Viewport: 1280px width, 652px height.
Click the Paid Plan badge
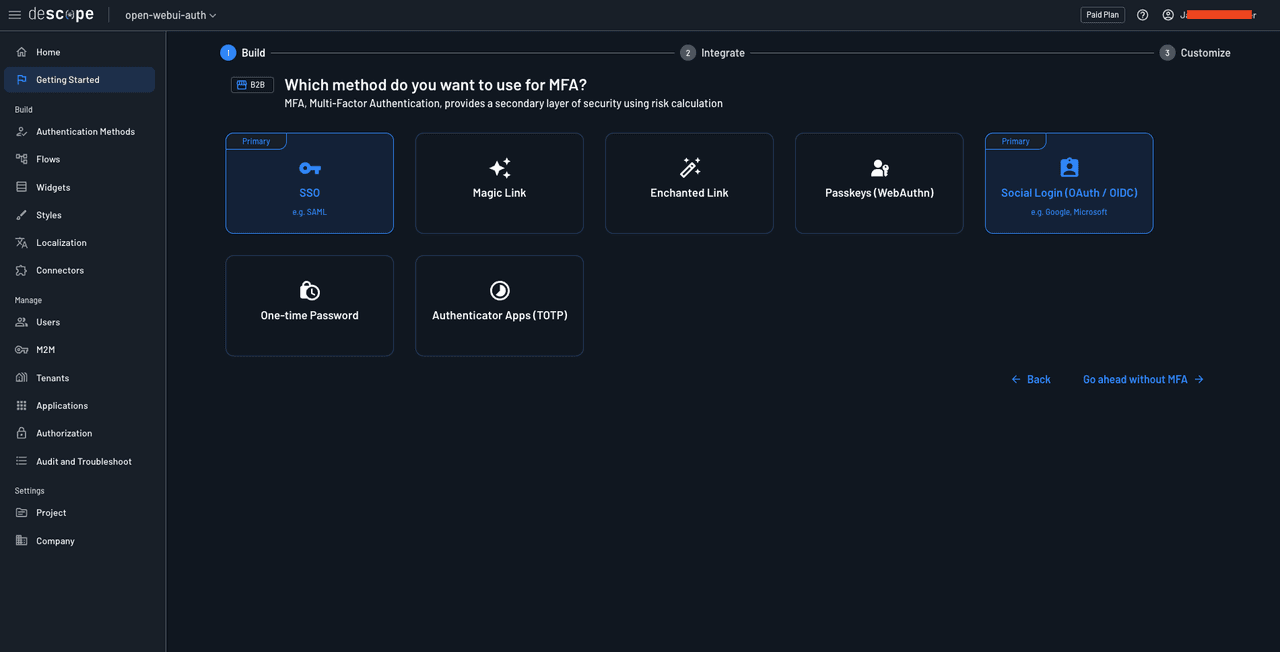point(1102,15)
